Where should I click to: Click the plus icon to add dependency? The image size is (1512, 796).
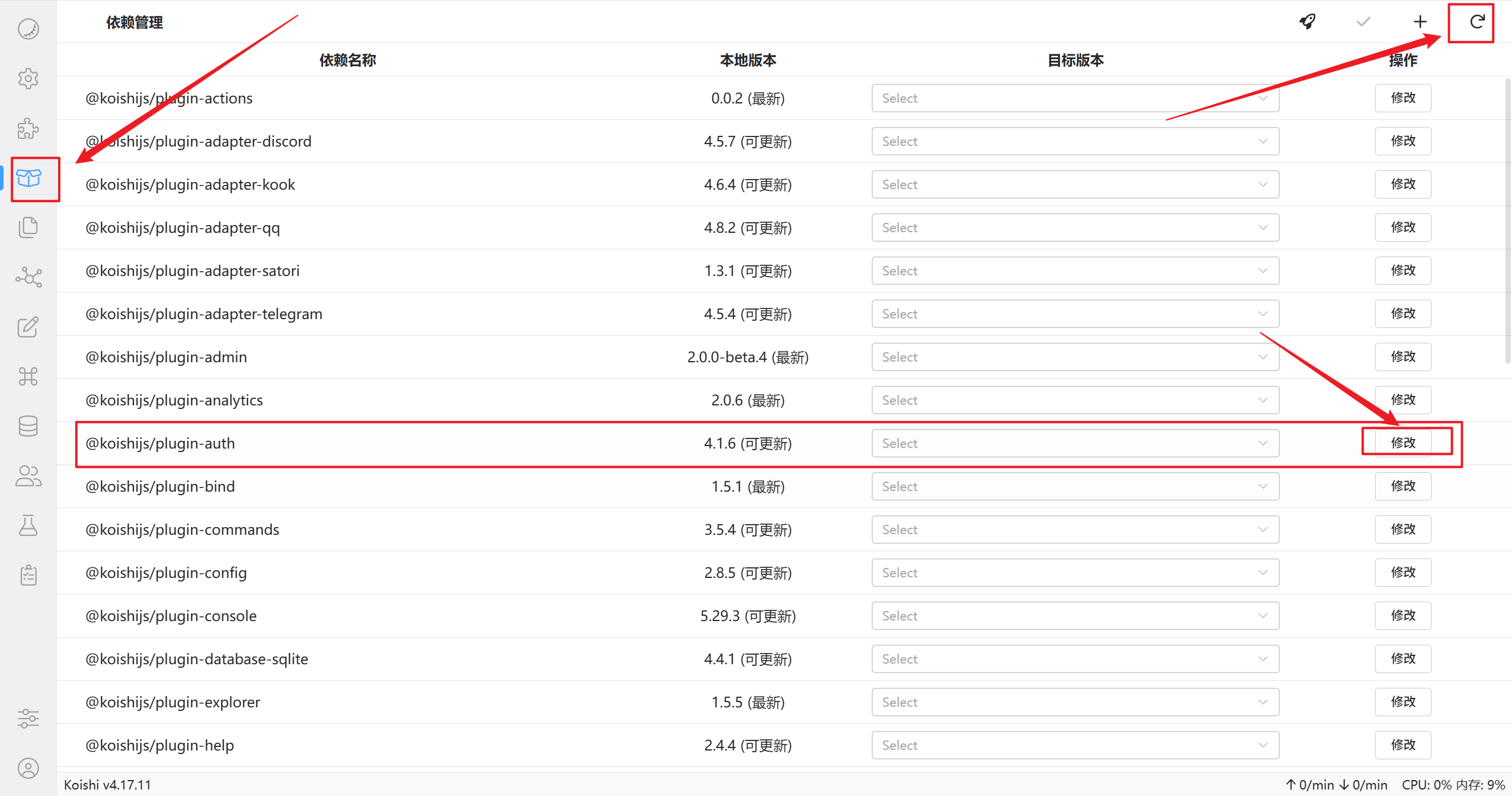1420,22
